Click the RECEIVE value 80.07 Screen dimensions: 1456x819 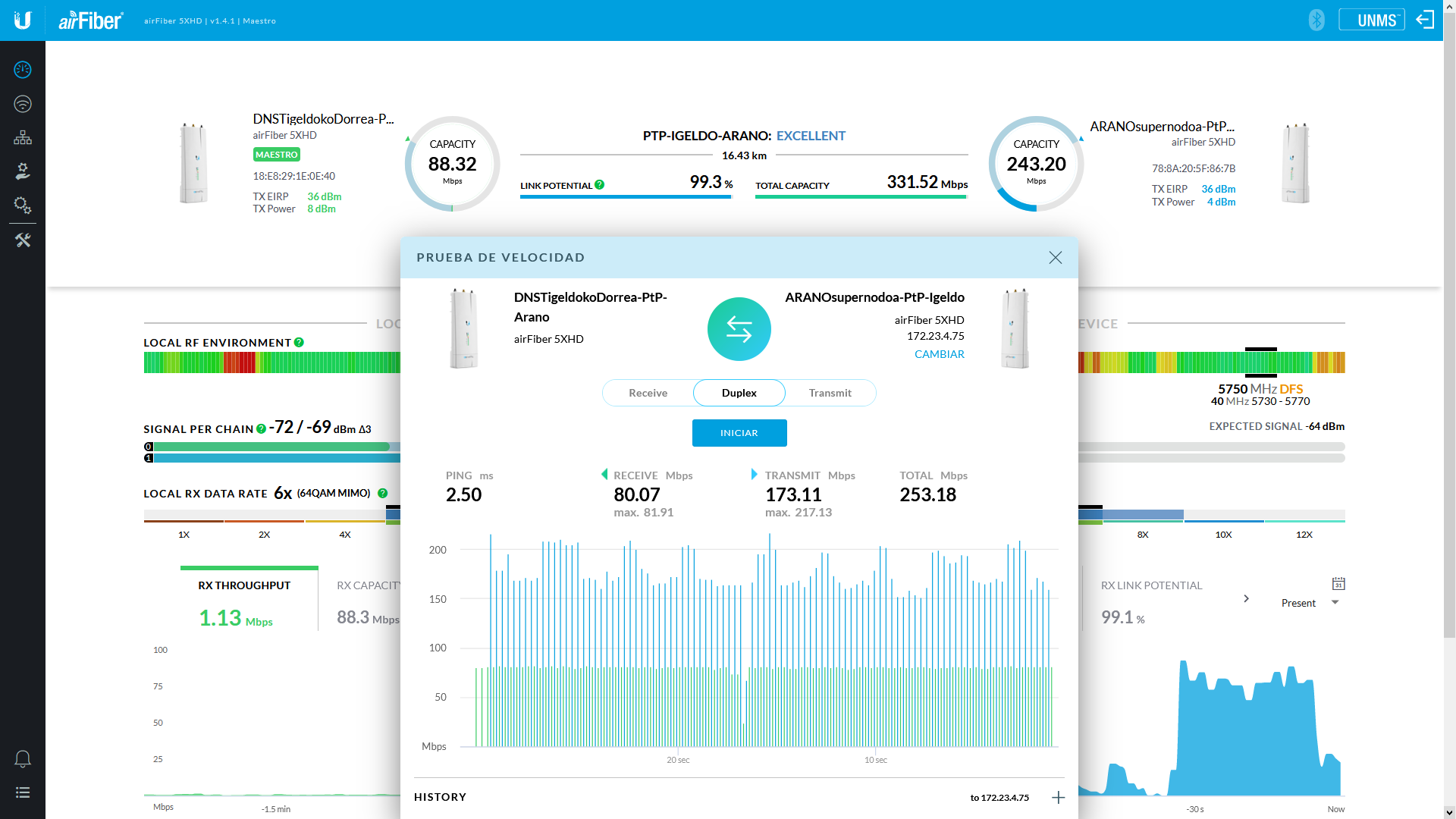point(637,495)
